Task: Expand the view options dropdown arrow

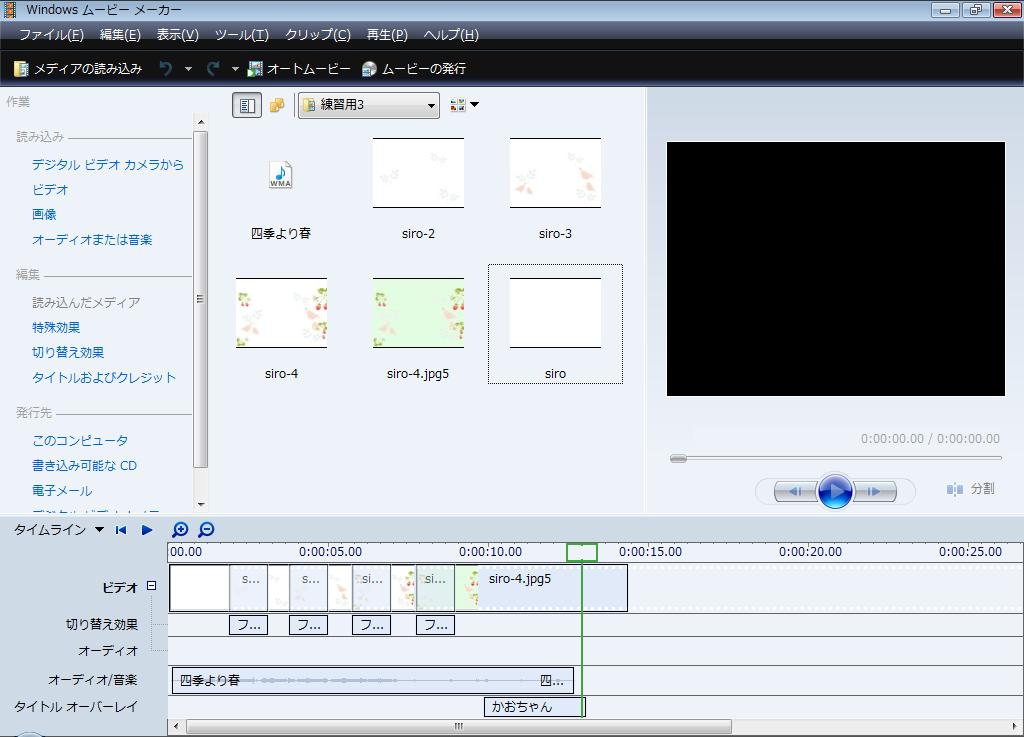Action: pyautogui.click(x=475, y=104)
